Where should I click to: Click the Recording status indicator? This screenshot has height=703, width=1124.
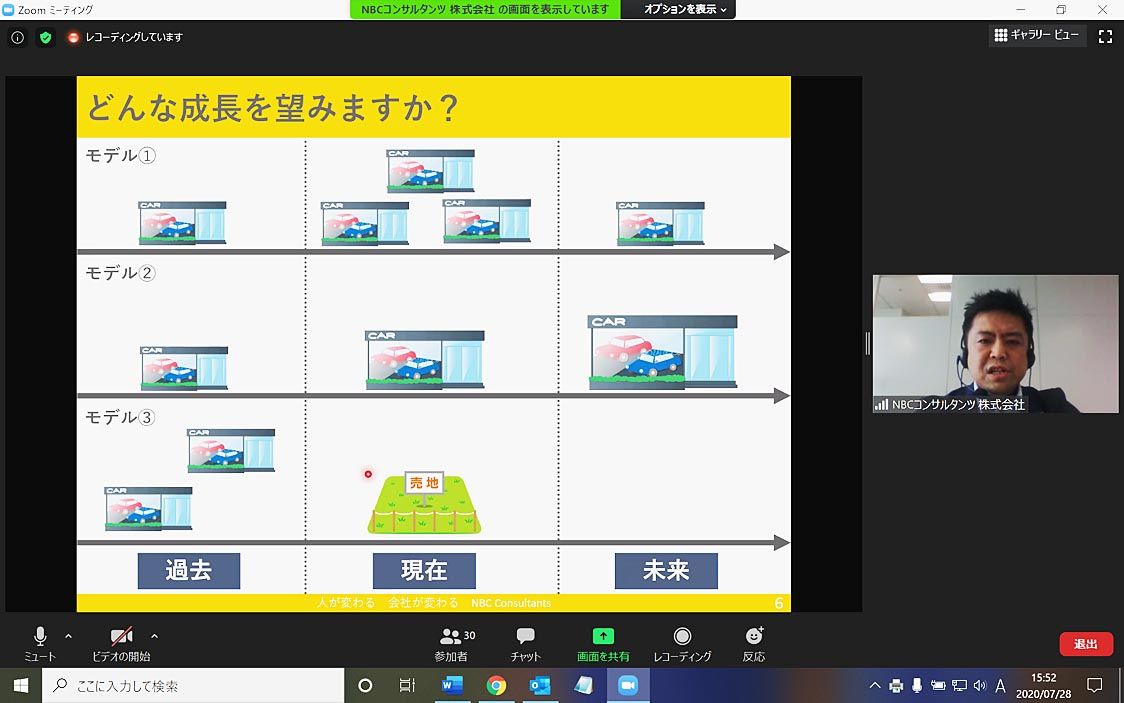click(125, 37)
